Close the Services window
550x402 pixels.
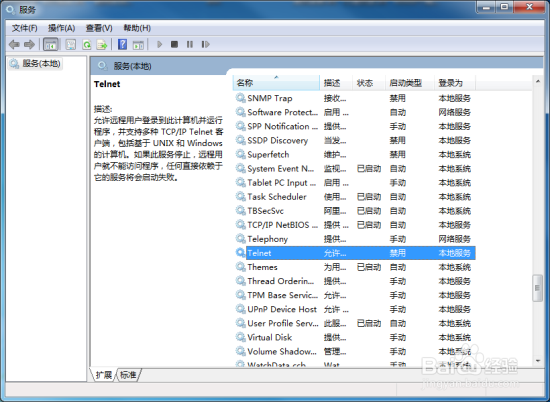pos(529,7)
